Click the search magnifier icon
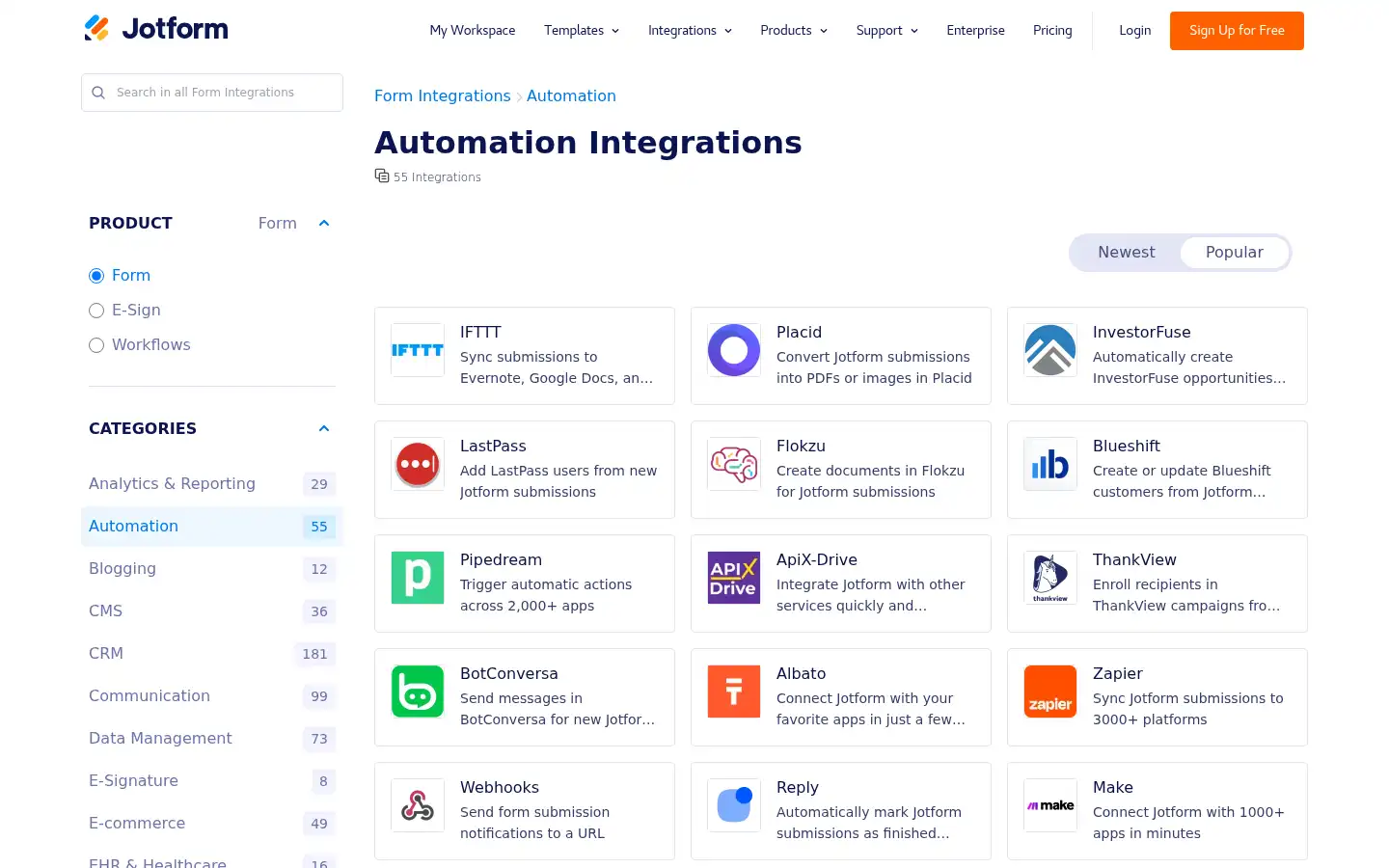The height and width of the screenshot is (868, 1389). click(98, 93)
